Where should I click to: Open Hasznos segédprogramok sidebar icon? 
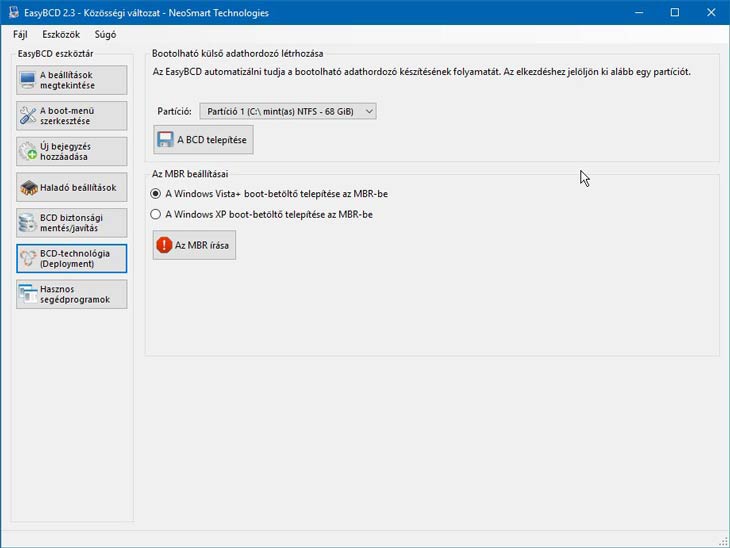29,294
